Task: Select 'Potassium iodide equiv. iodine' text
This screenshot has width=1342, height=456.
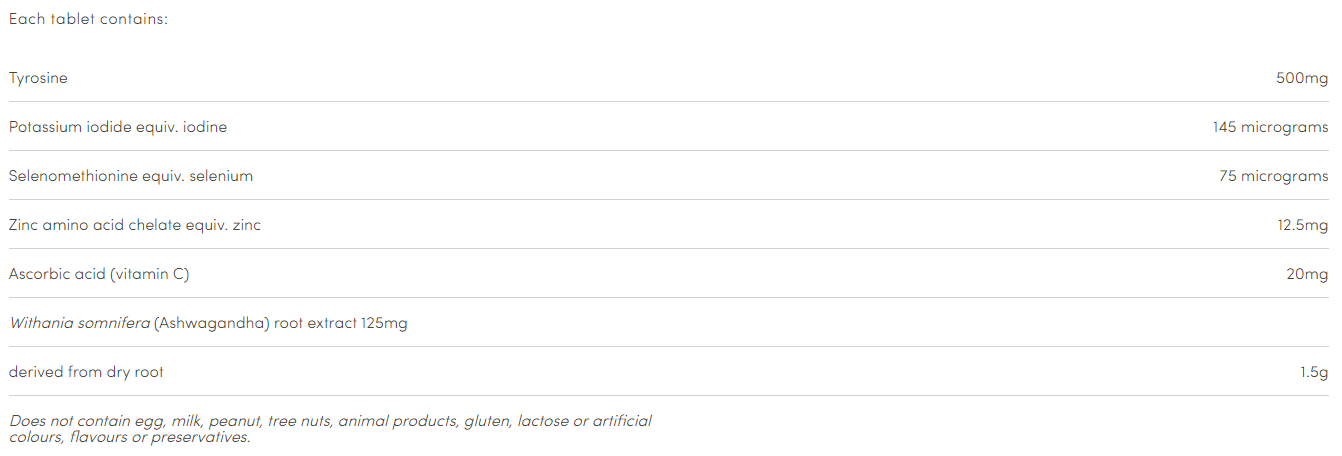Action: 118,127
